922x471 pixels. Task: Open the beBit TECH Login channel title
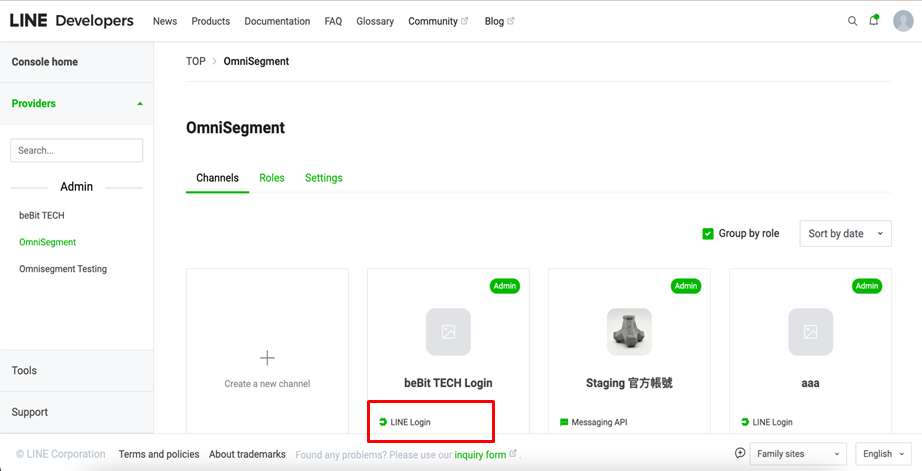coord(448,383)
